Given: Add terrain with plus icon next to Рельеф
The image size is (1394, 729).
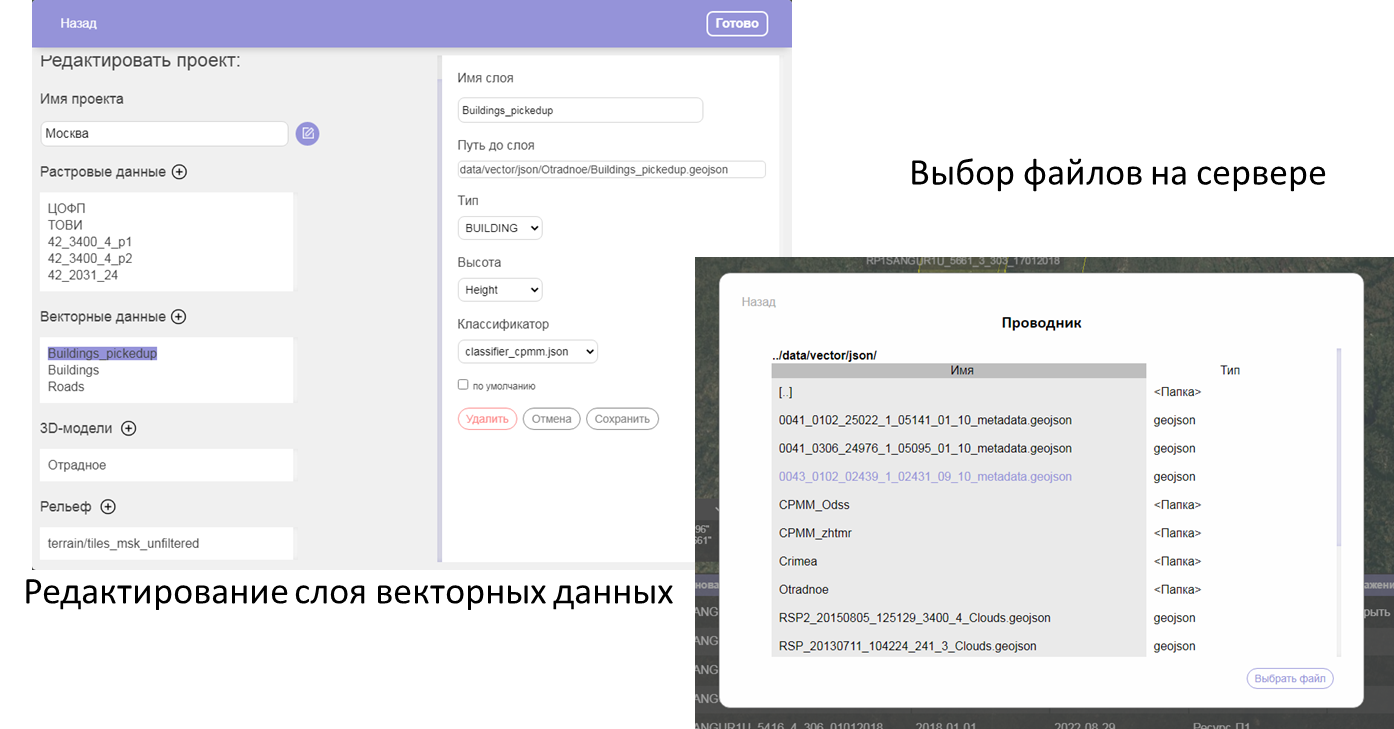Looking at the screenshot, I should pyautogui.click(x=108, y=507).
